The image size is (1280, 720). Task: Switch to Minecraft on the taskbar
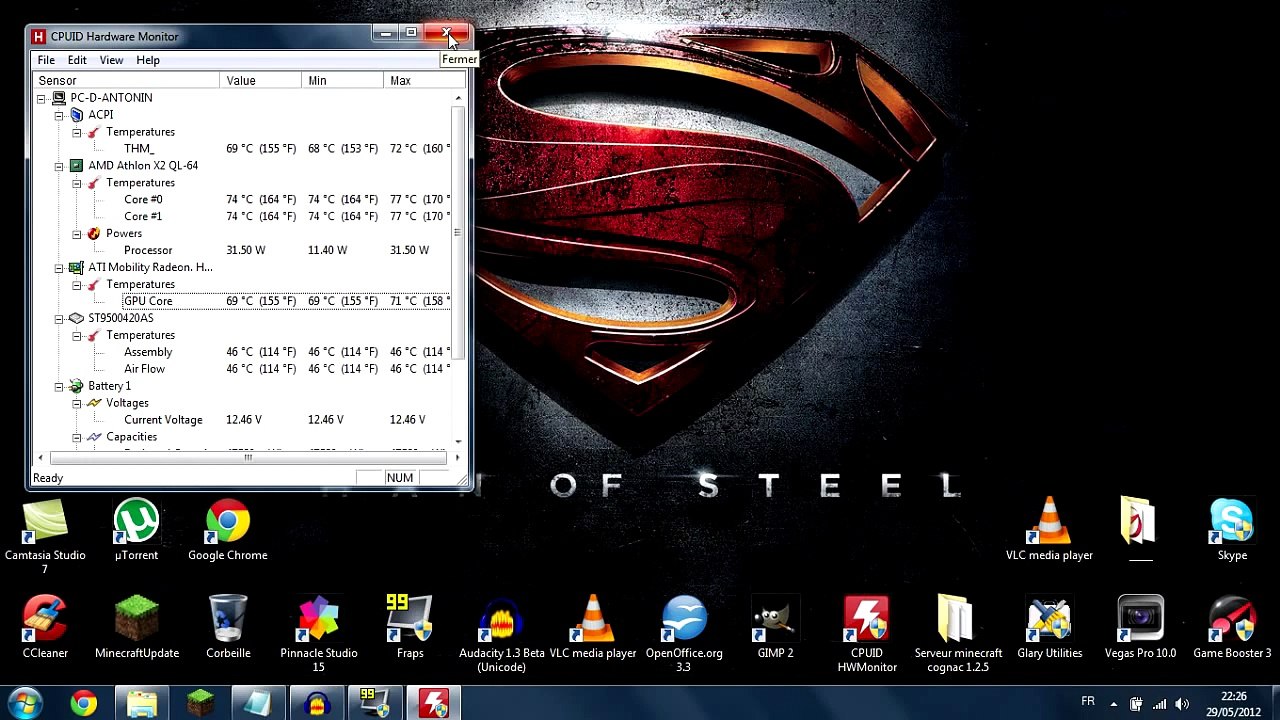pos(200,703)
